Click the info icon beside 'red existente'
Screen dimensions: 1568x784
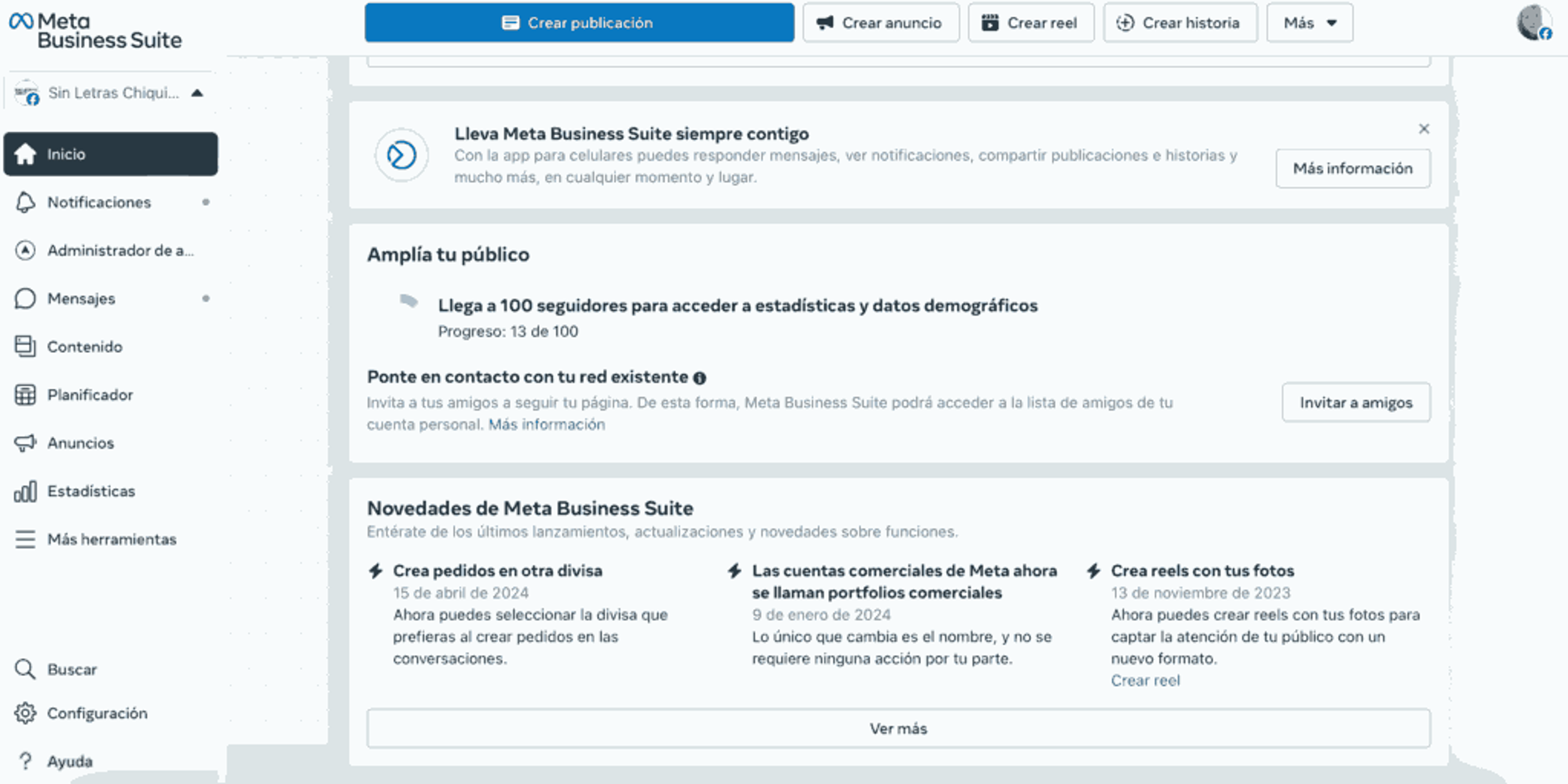pyautogui.click(x=700, y=378)
